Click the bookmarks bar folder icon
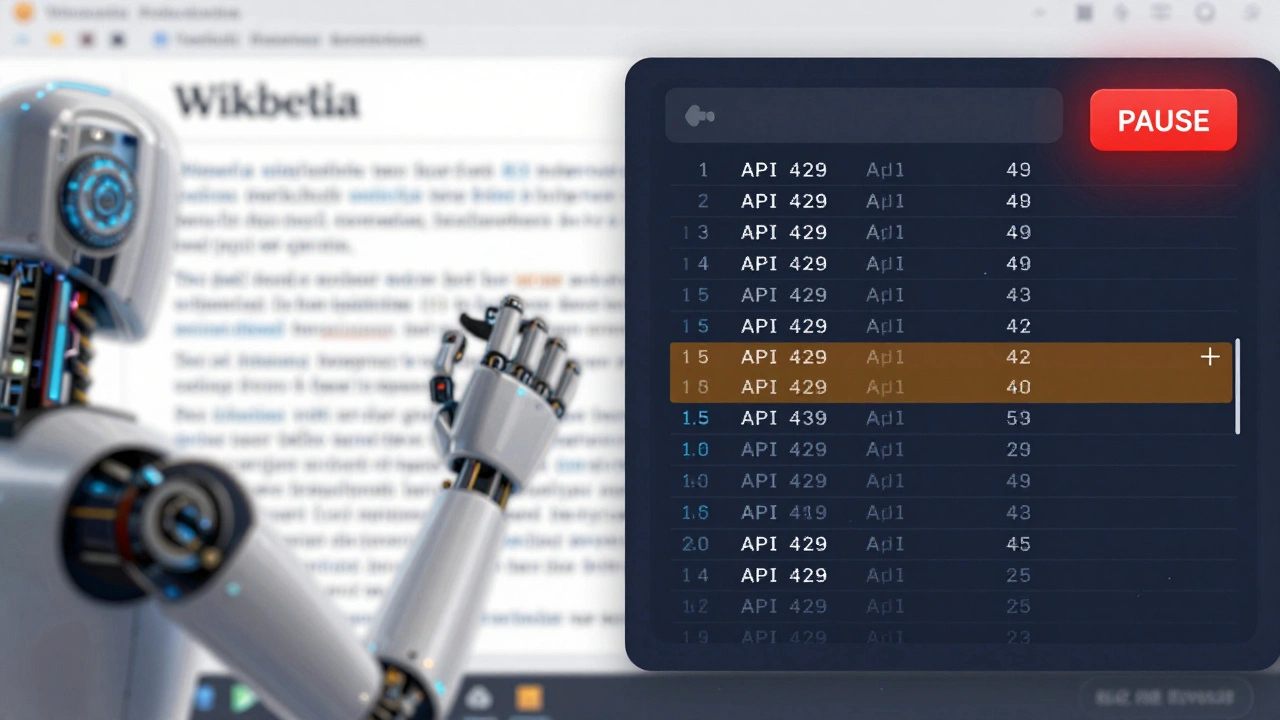Viewport: 1280px width, 720px height. [x=56, y=39]
